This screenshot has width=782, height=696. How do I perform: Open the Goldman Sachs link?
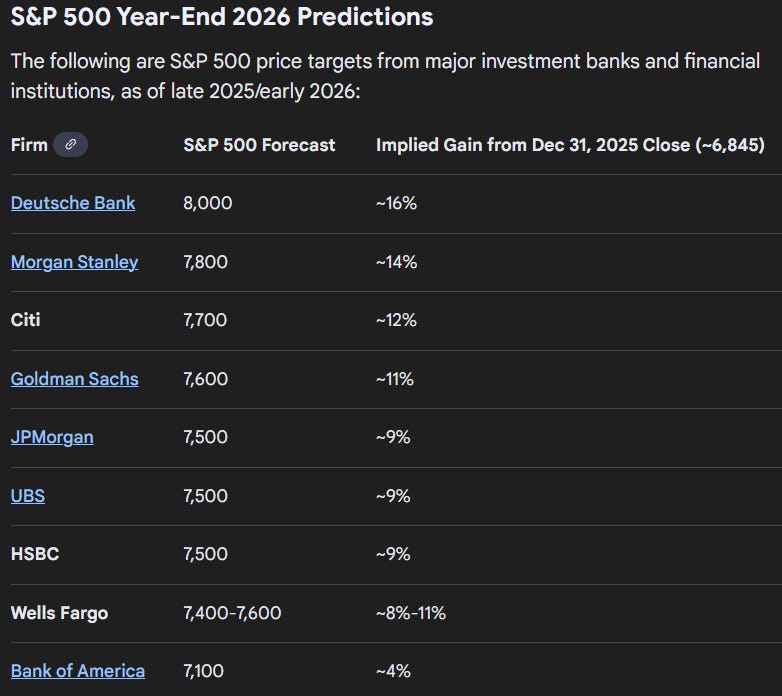(x=74, y=379)
